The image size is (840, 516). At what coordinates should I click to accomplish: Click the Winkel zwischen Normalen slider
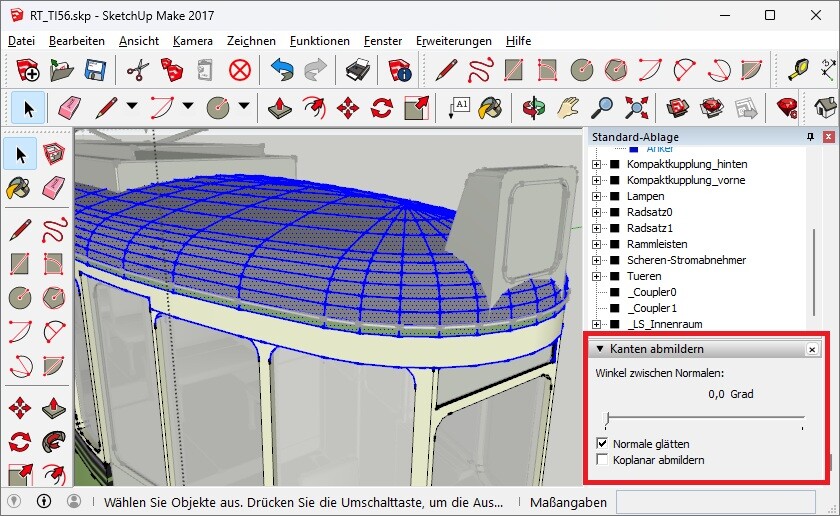[705, 417]
